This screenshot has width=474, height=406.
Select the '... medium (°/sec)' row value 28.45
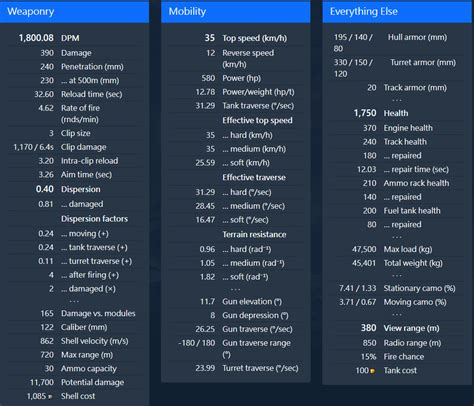(x=205, y=206)
